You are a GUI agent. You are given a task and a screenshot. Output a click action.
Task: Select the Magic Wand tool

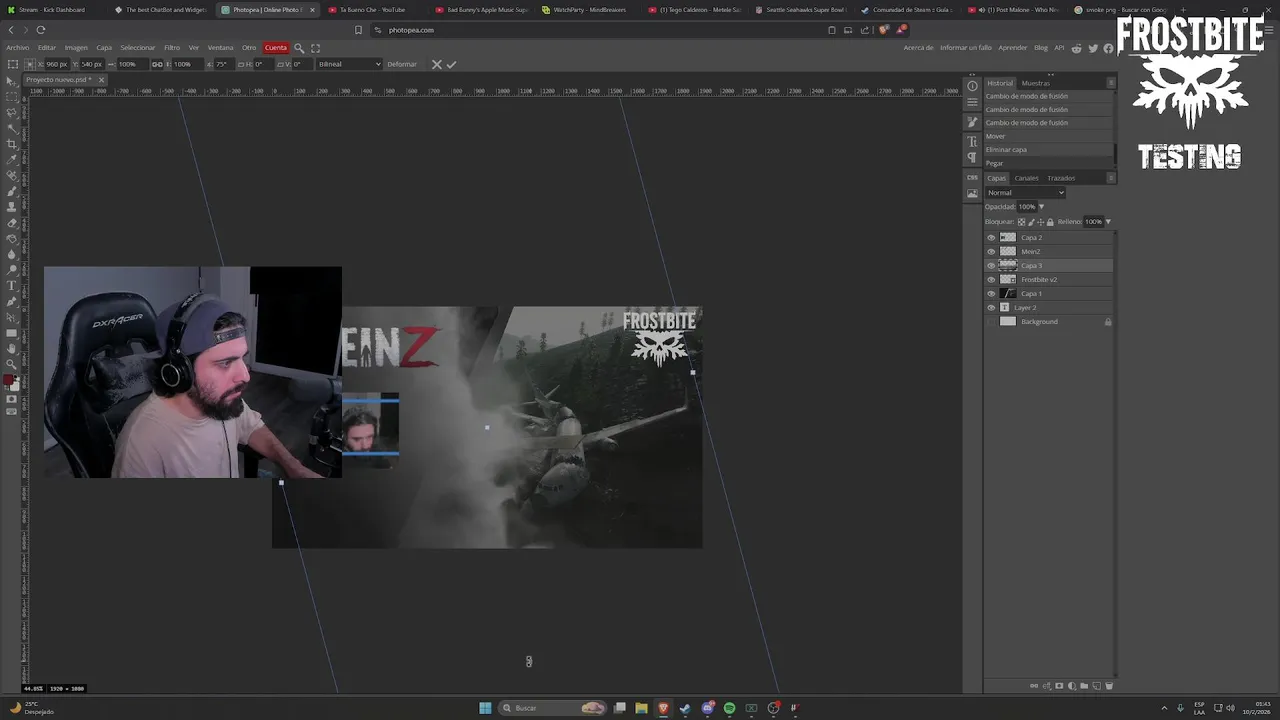click(x=12, y=129)
